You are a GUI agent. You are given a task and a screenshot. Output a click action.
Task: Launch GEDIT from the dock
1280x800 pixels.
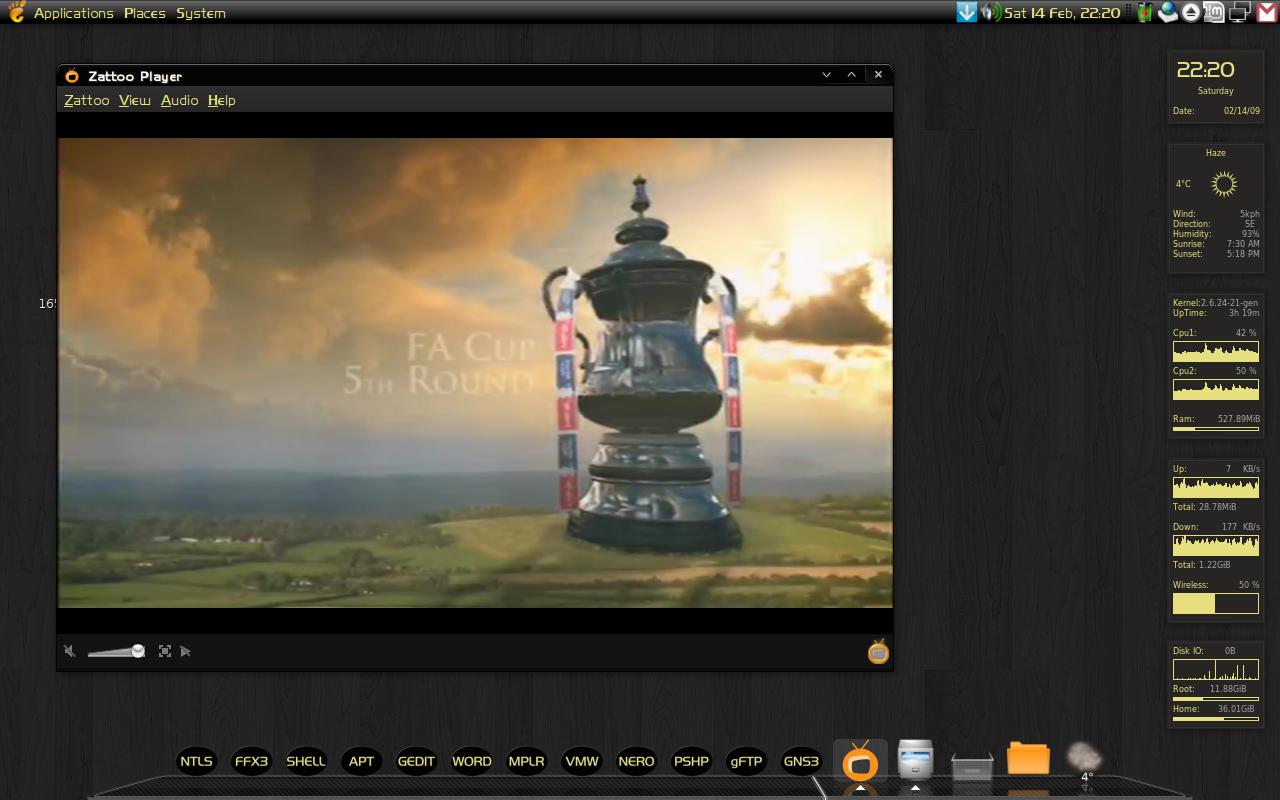(417, 761)
